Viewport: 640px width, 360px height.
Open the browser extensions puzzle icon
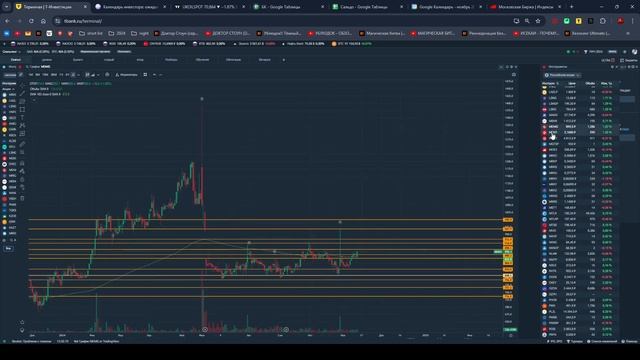(603, 21)
